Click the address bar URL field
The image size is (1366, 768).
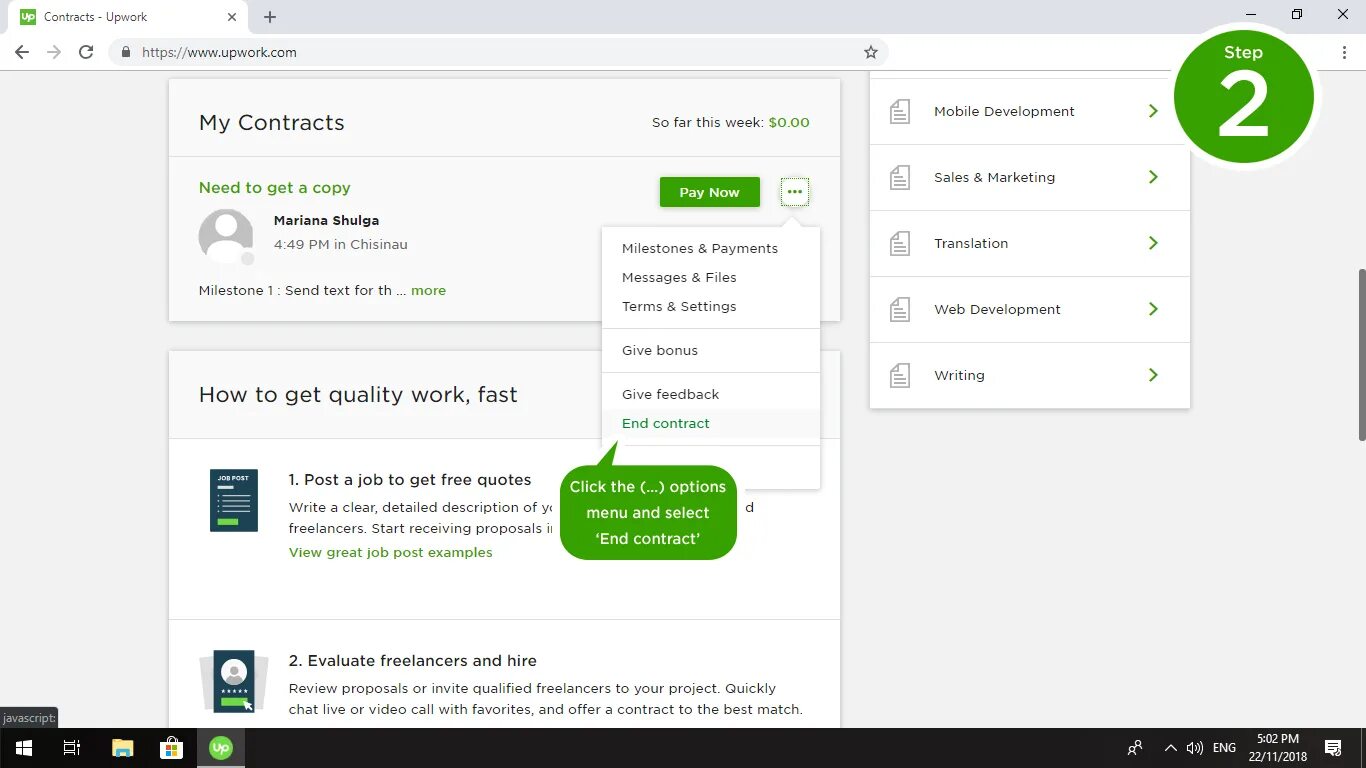498,52
